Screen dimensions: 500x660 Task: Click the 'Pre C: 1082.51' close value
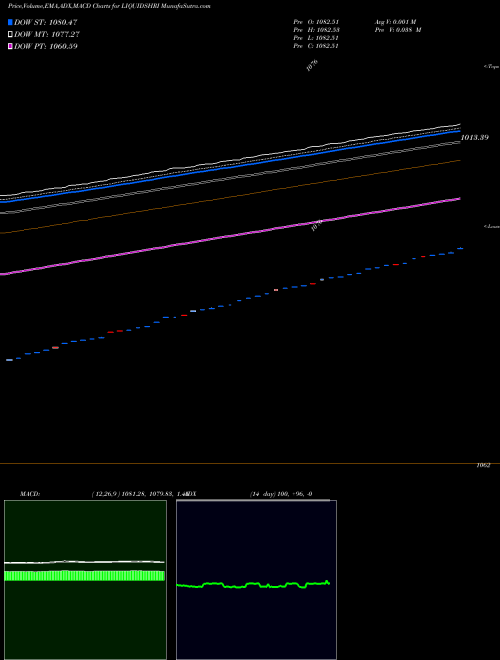316,46
